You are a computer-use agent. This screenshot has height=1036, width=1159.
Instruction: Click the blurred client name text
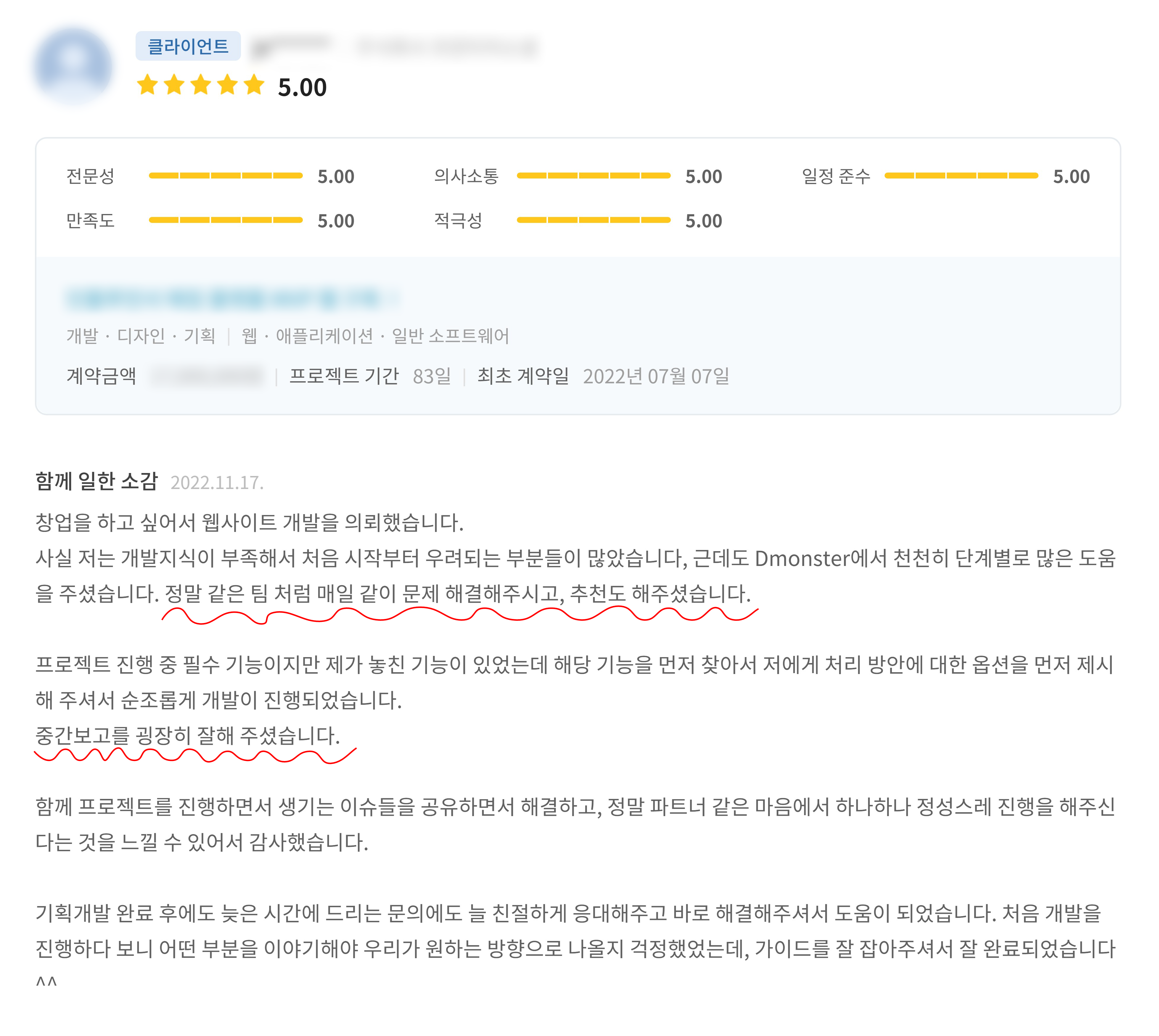pyautogui.click(x=292, y=46)
